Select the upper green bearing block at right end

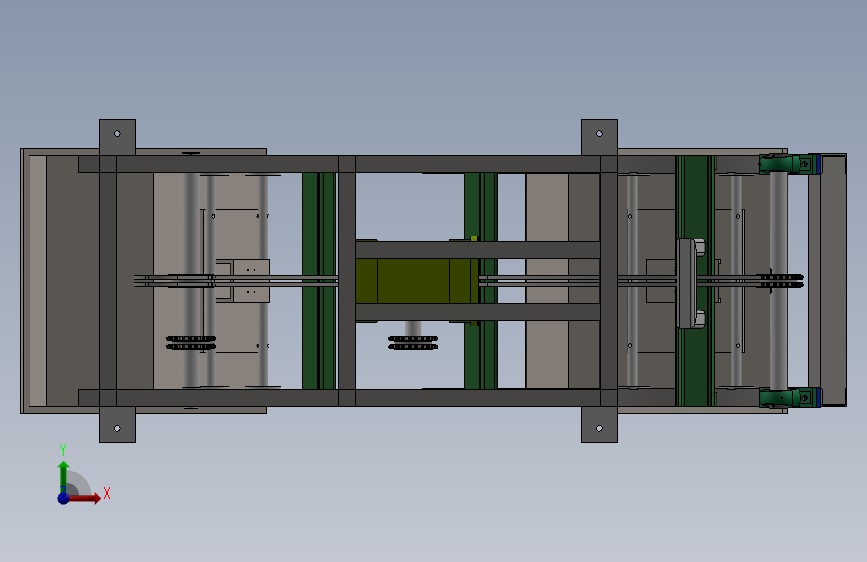click(x=790, y=164)
